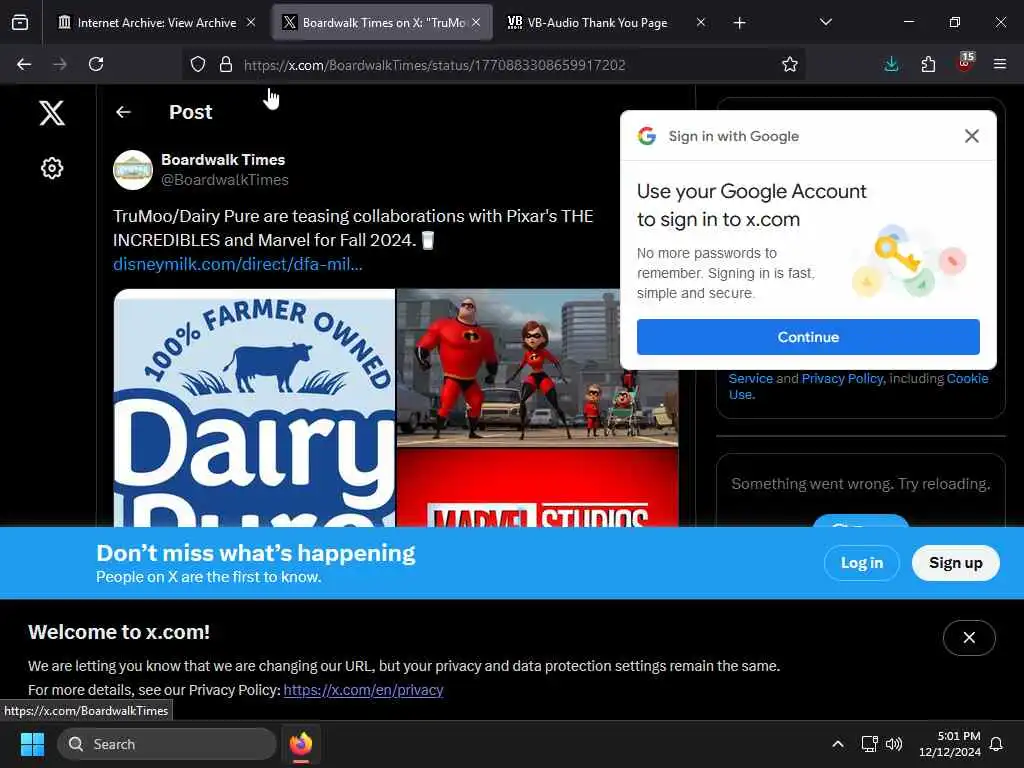Viewport: 1024px width, 768px height.
Task: Open the settings gear in sidebar
Action: coord(52,168)
